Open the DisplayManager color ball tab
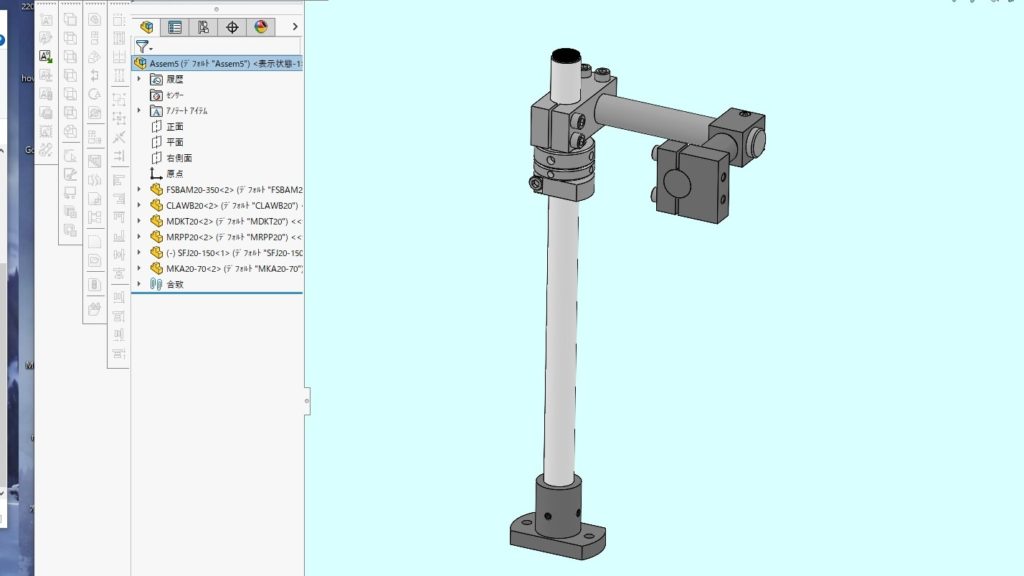 261,27
